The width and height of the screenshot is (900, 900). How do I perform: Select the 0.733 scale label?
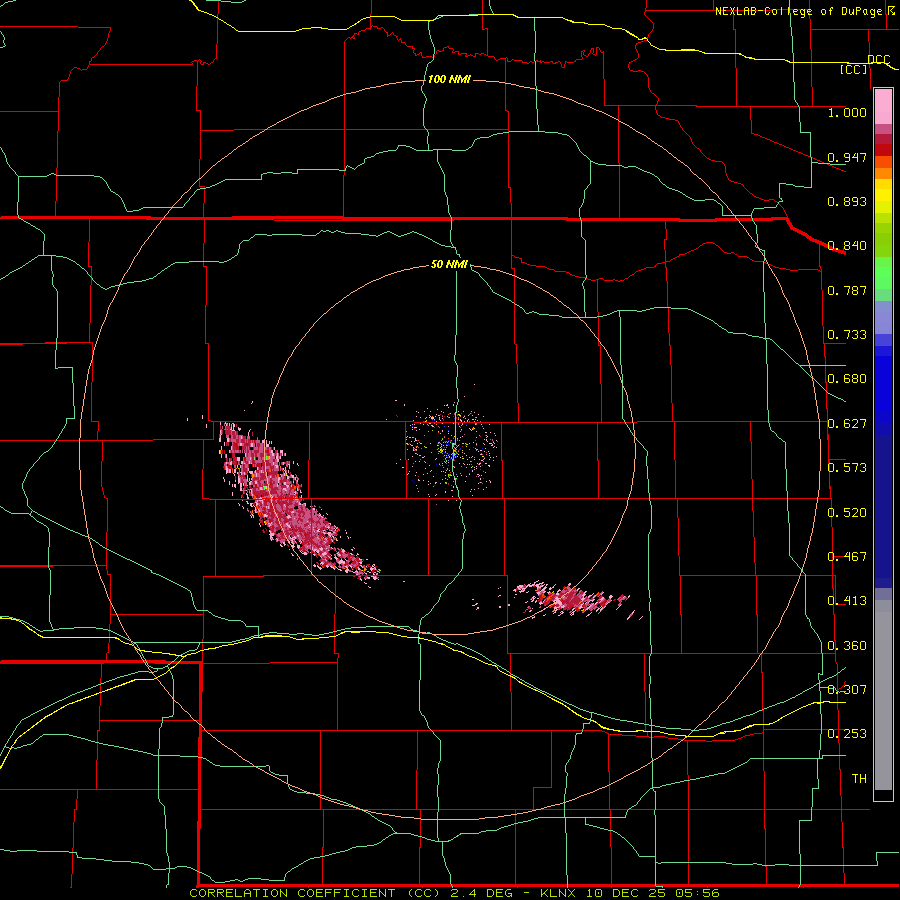847,335
